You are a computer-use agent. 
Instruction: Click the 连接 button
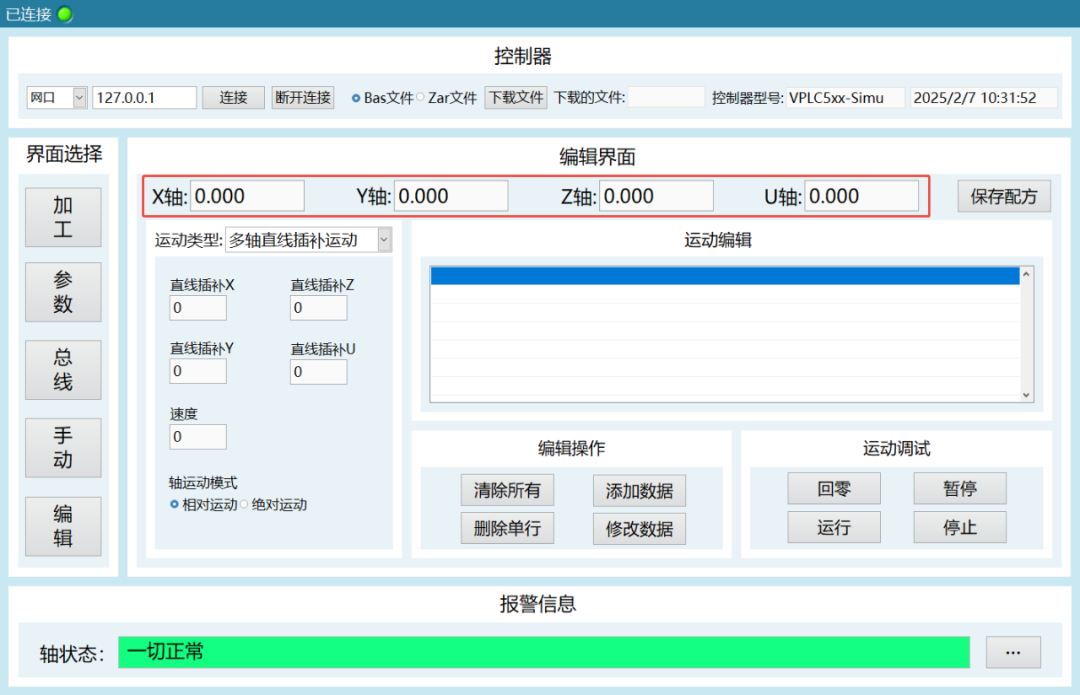[x=233, y=98]
